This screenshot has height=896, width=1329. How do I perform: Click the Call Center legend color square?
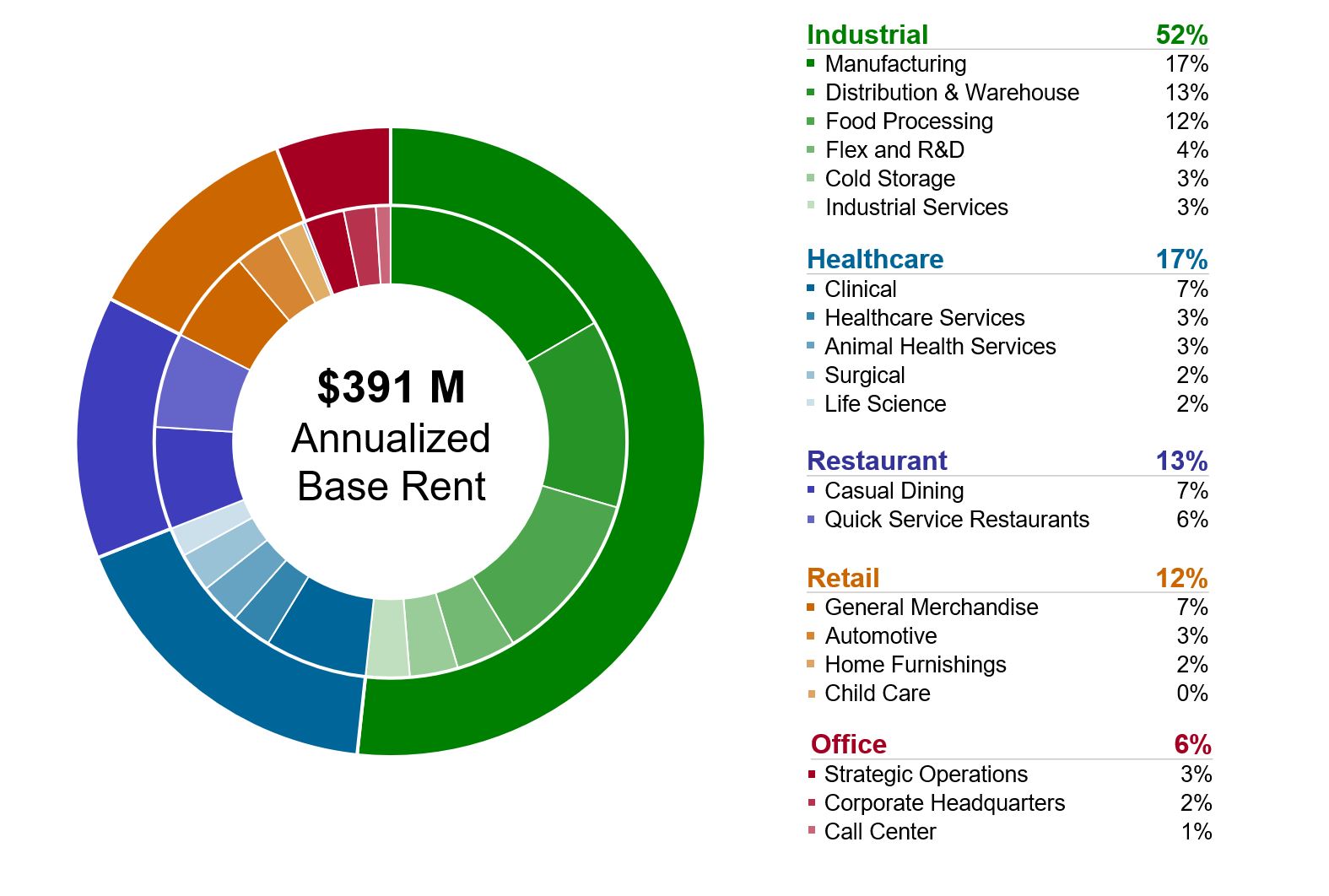[x=812, y=830]
